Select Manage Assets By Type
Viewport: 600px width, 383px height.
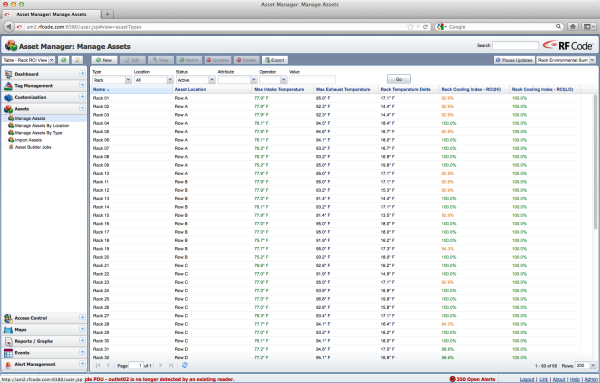click(x=38, y=133)
